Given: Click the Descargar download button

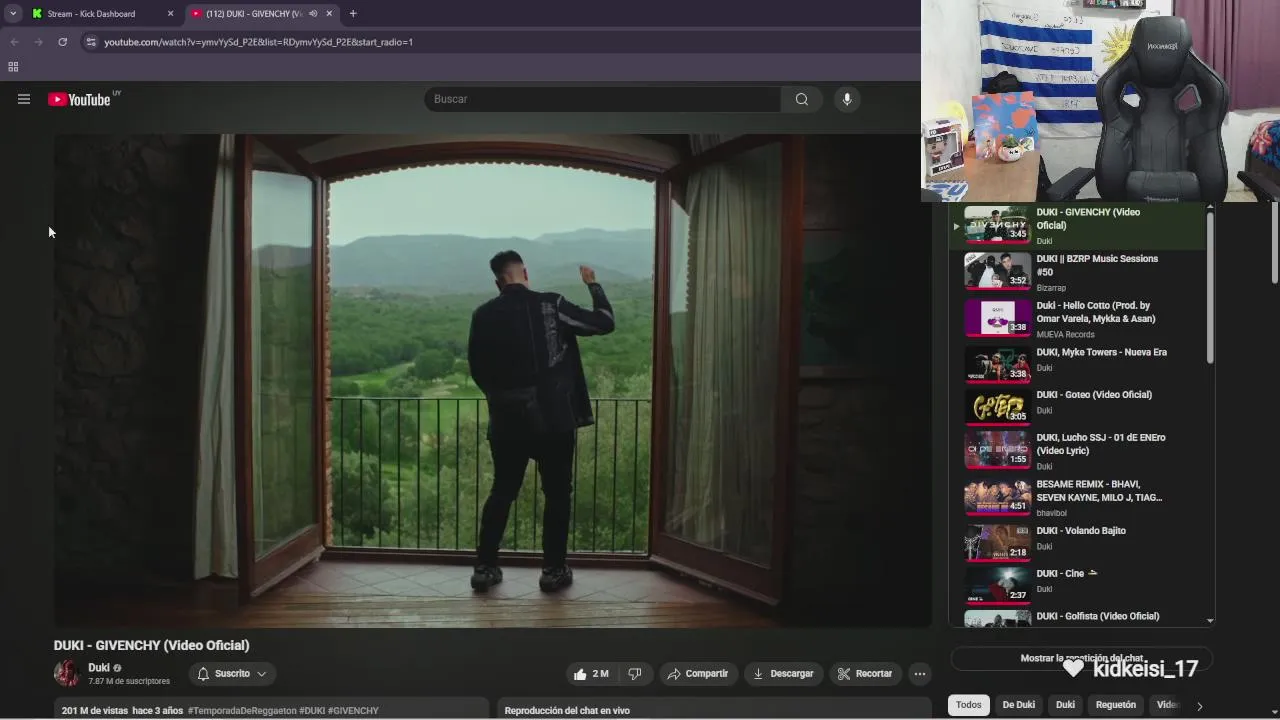Looking at the screenshot, I should pos(783,674).
